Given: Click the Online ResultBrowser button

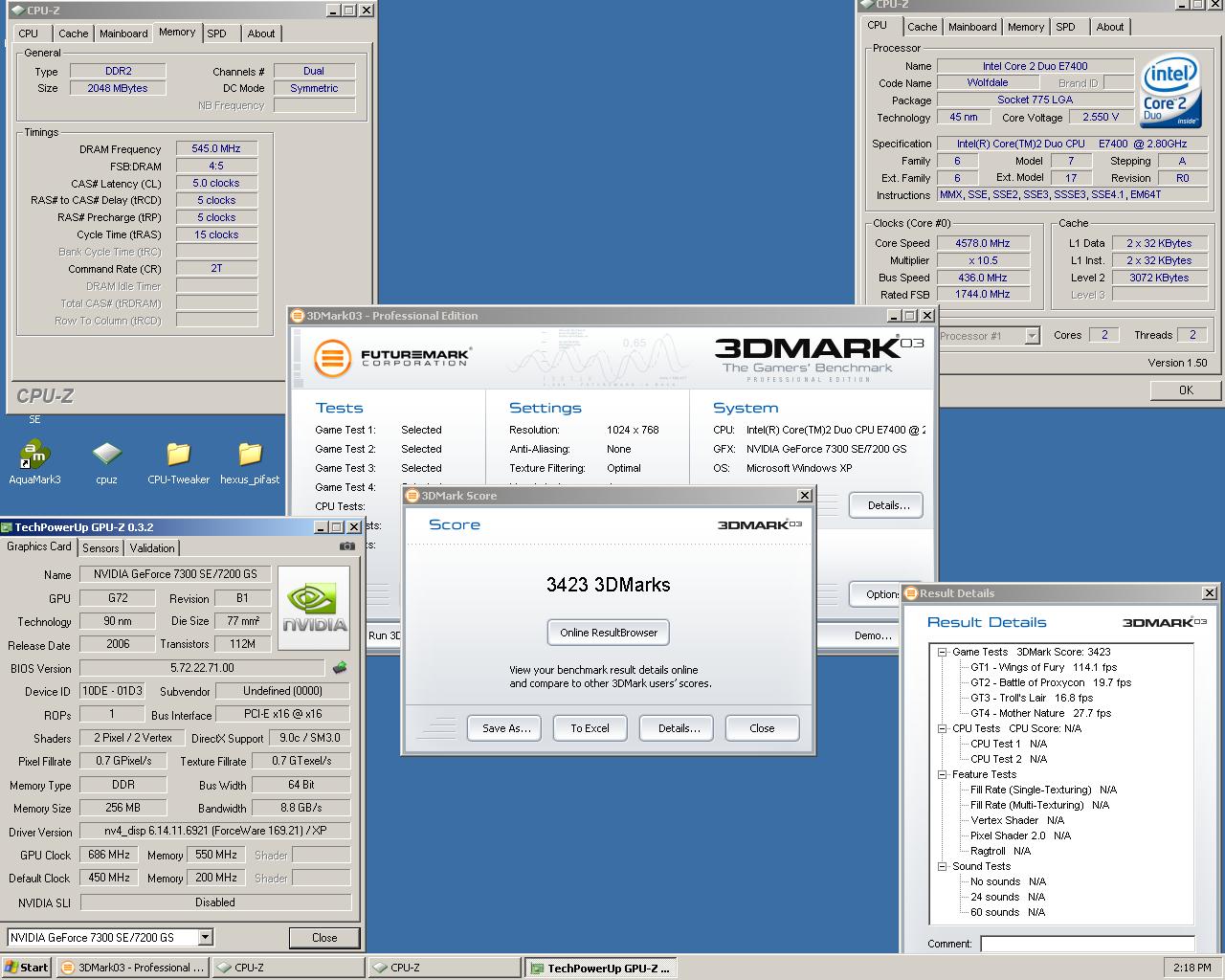Looking at the screenshot, I should pos(609,633).
